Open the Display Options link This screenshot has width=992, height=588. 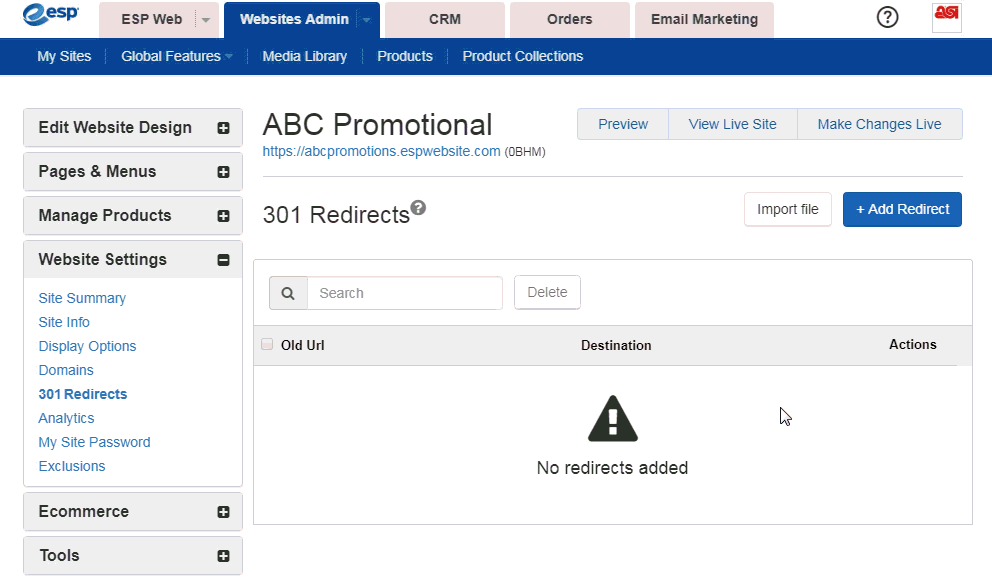tap(87, 346)
